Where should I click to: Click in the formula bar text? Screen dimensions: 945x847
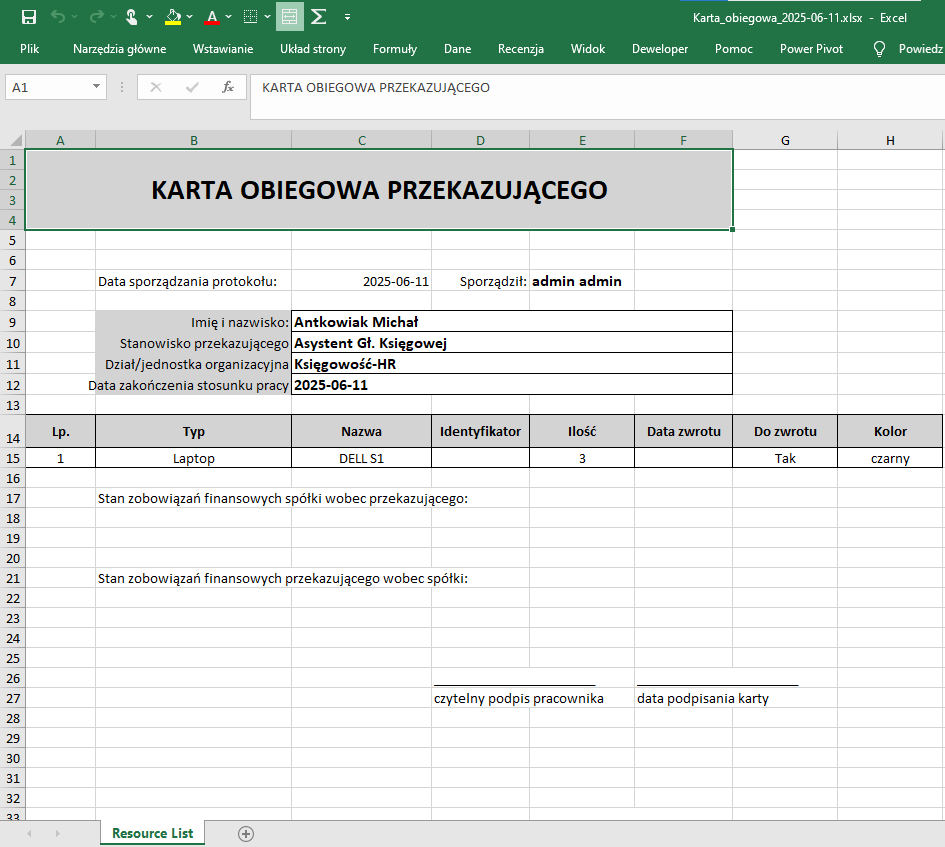[x=375, y=87]
